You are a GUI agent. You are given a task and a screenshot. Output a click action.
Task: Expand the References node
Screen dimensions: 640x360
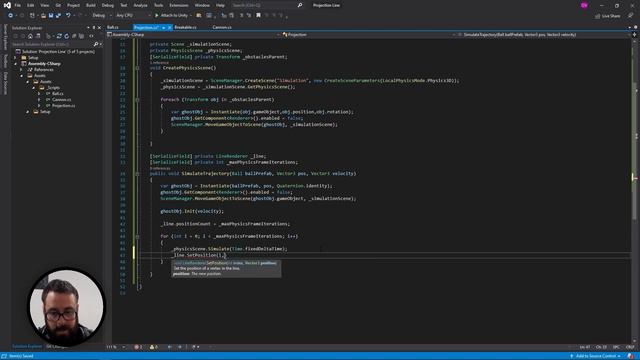click(21, 69)
